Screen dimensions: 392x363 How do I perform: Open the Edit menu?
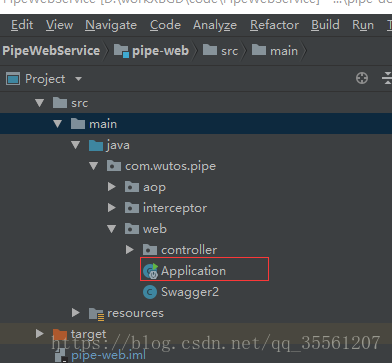22,25
